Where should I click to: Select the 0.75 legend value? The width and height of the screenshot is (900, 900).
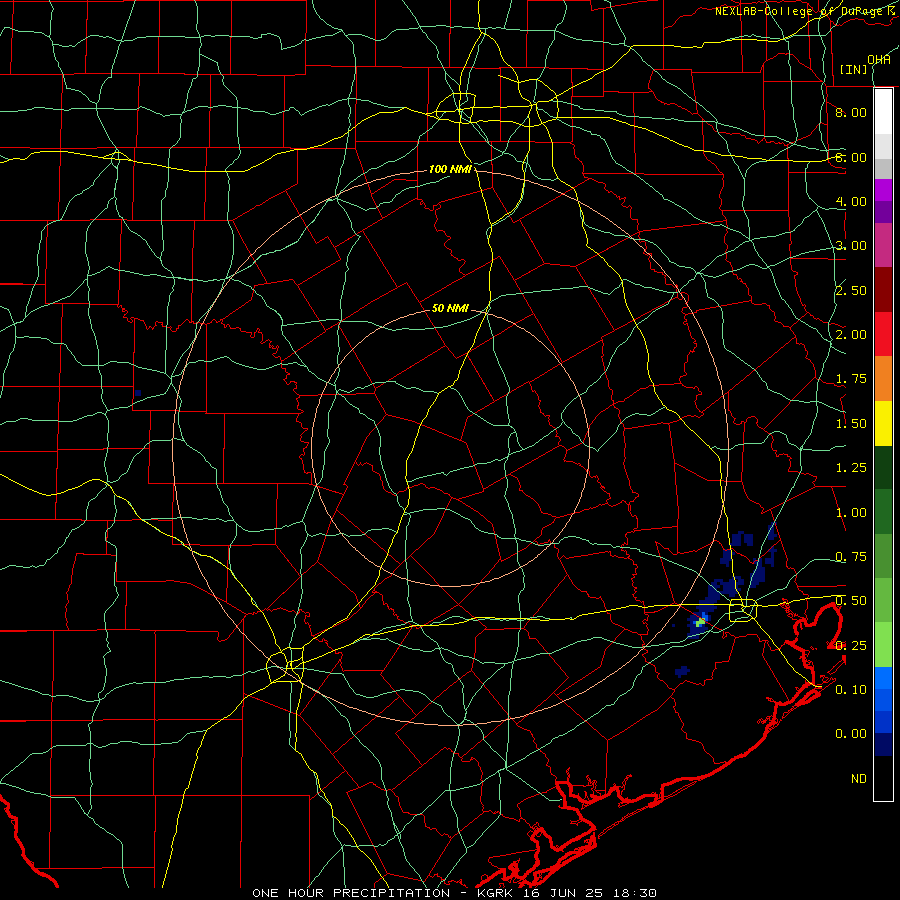[851, 557]
